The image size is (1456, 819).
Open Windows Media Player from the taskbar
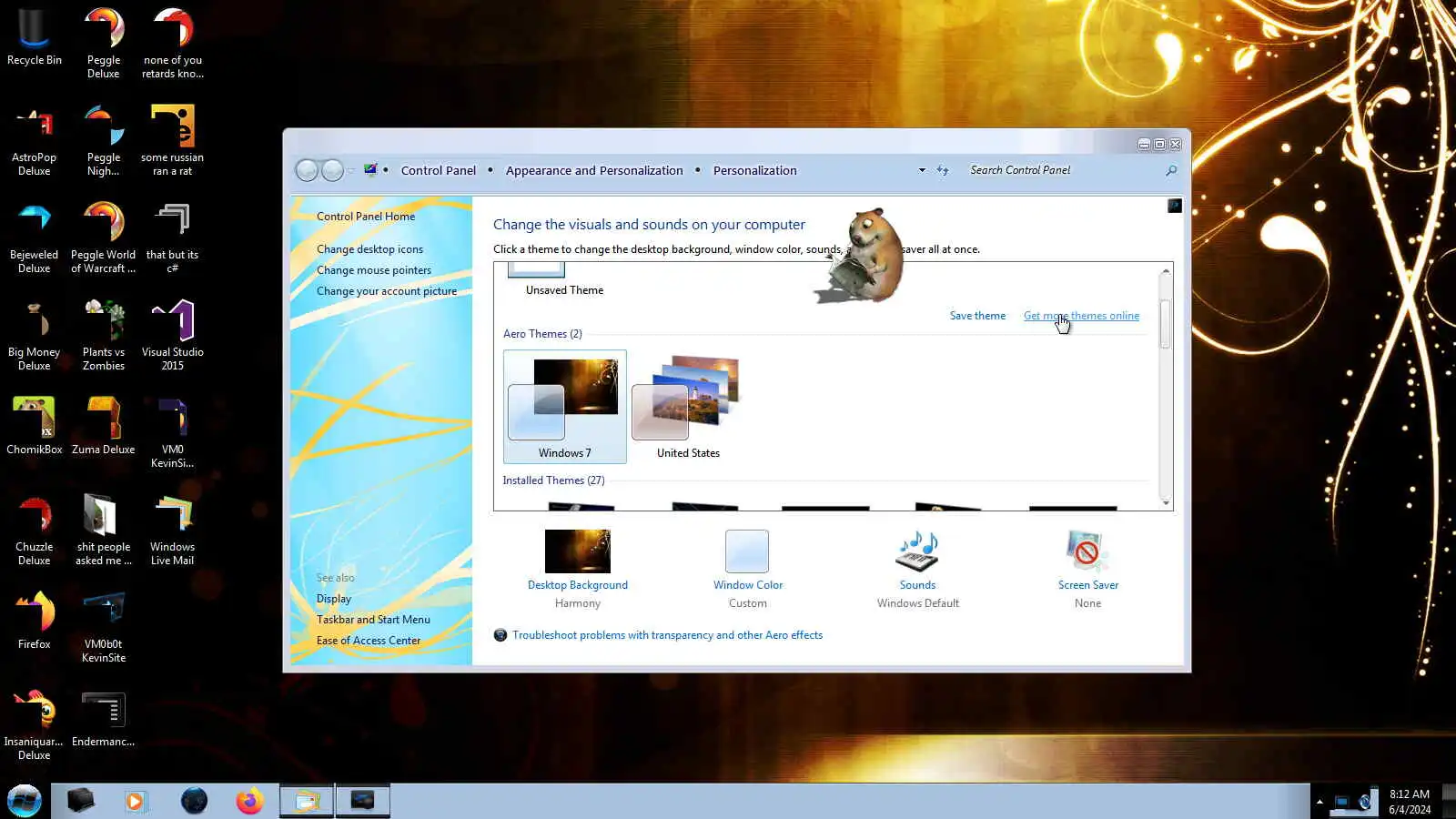[x=136, y=801]
